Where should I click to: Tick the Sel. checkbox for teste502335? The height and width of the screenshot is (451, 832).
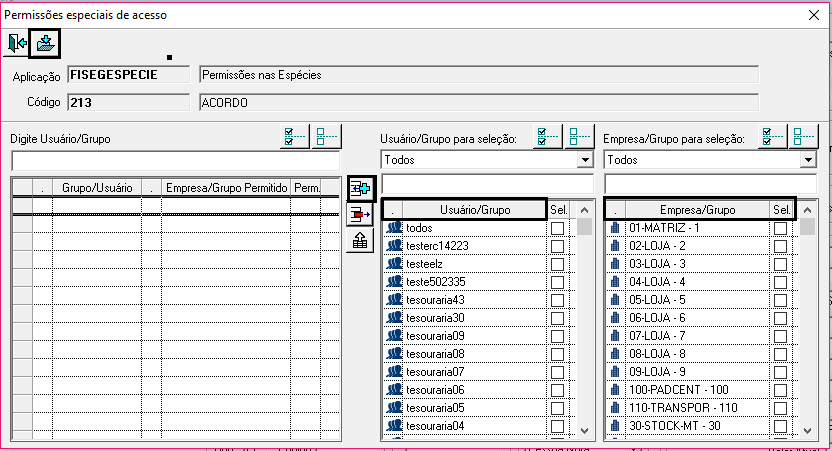pyautogui.click(x=557, y=282)
